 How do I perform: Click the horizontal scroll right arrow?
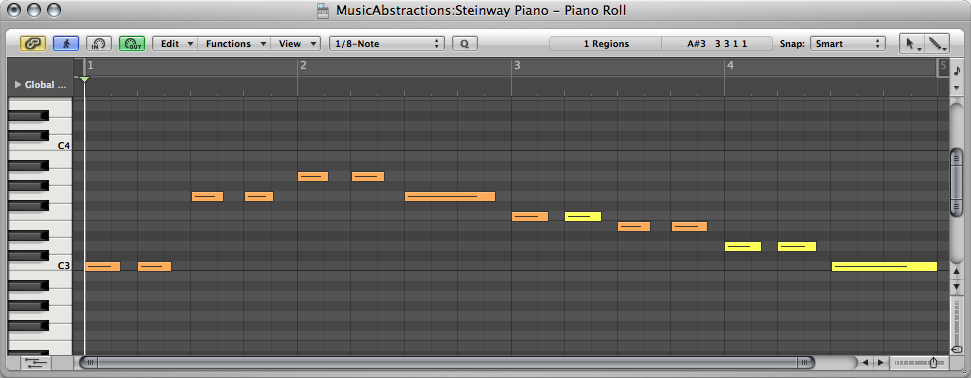[880, 363]
